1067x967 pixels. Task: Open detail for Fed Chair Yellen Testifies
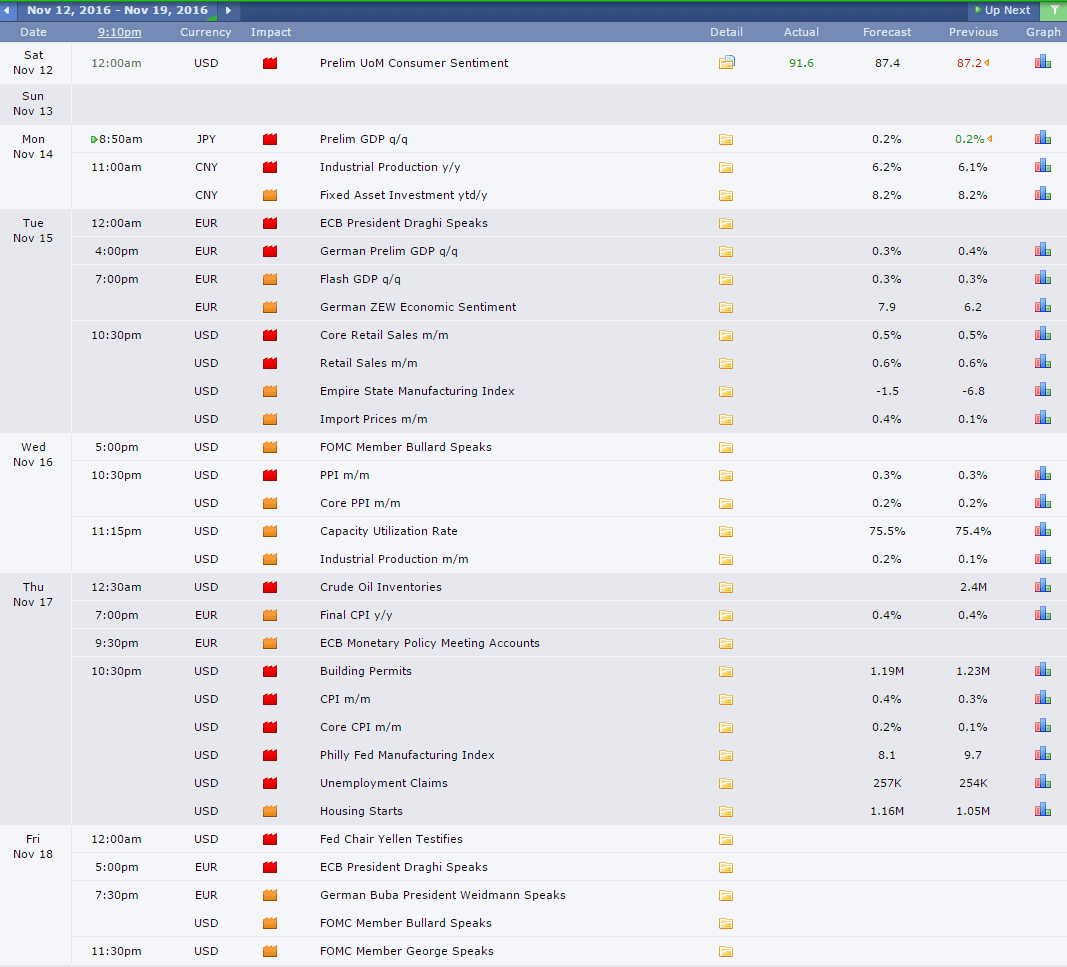pos(726,840)
